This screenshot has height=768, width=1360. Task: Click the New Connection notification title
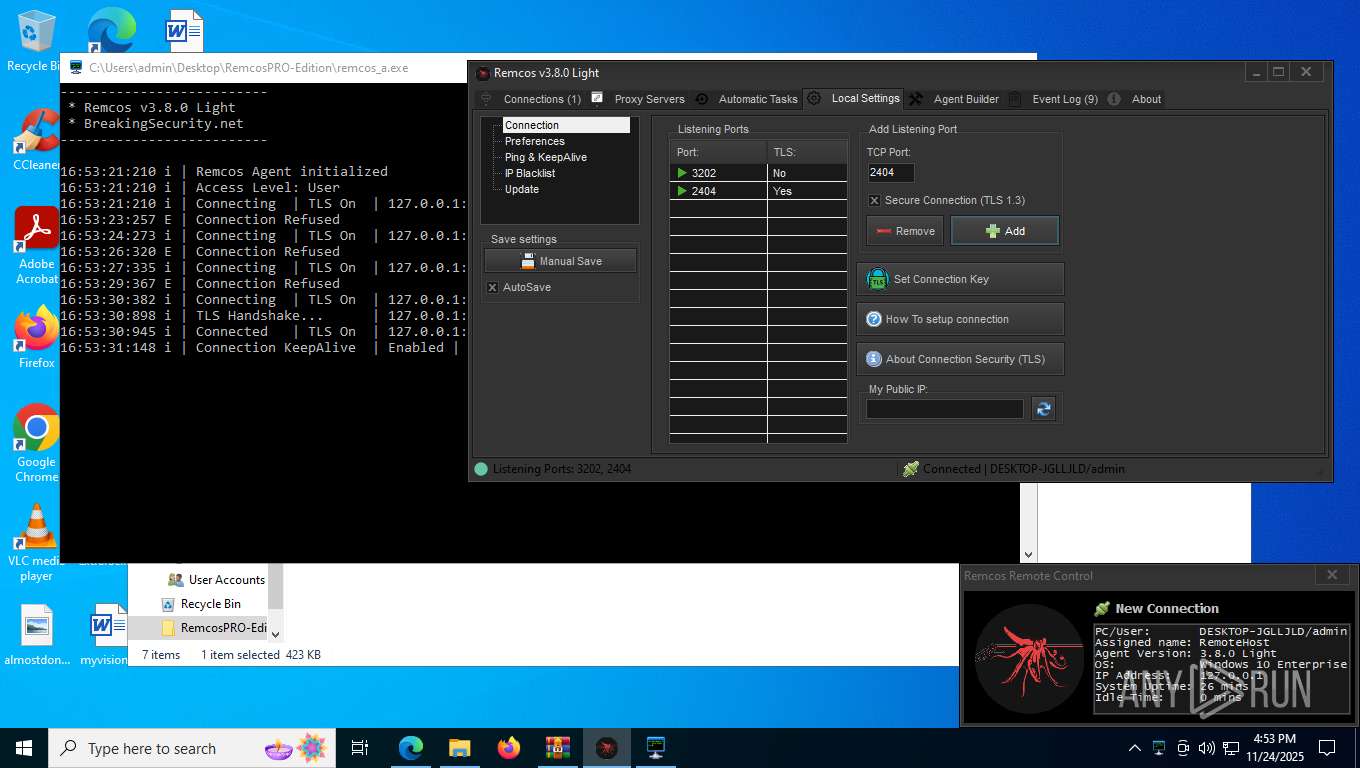click(1167, 608)
